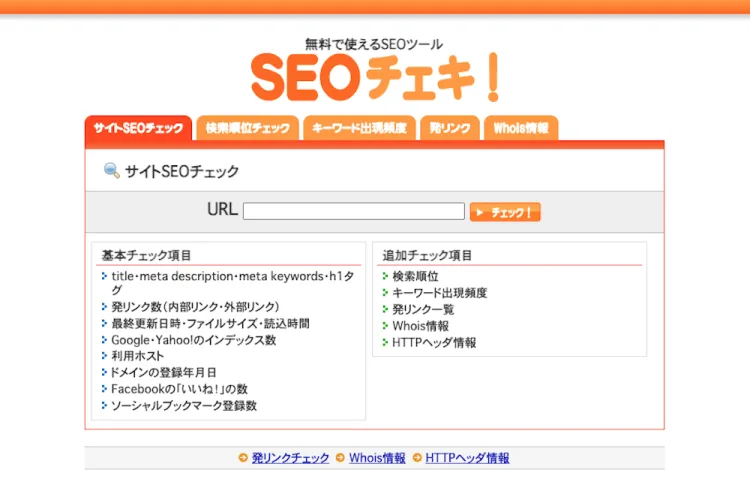This screenshot has height=482, width=750.
Task: Click the arrow icon before Whois情報 footer link
Action: pos(340,458)
